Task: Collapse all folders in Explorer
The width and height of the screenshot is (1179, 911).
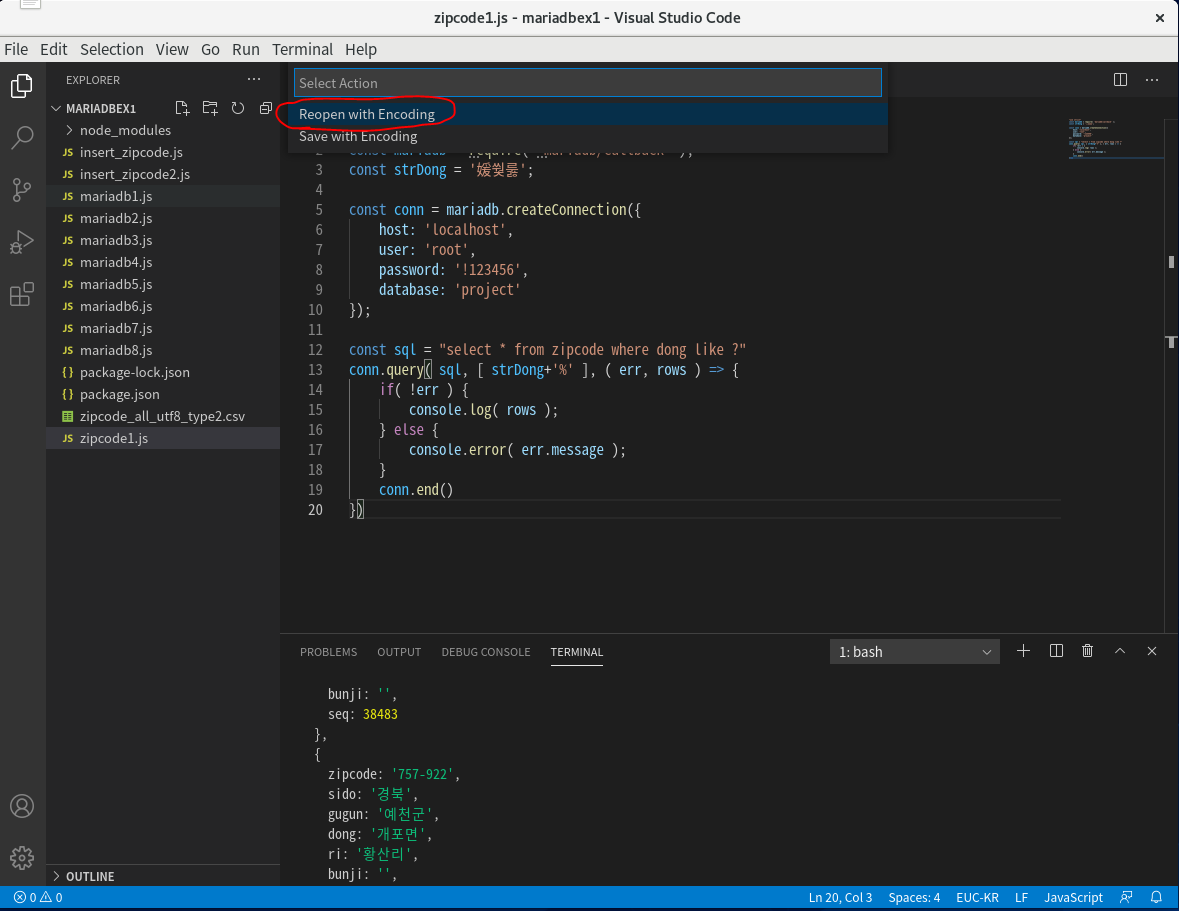Action: coord(265,108)
